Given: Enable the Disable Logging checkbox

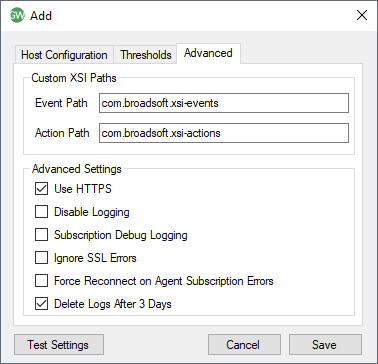Looking at the screenshot, I should pos(41,212).
